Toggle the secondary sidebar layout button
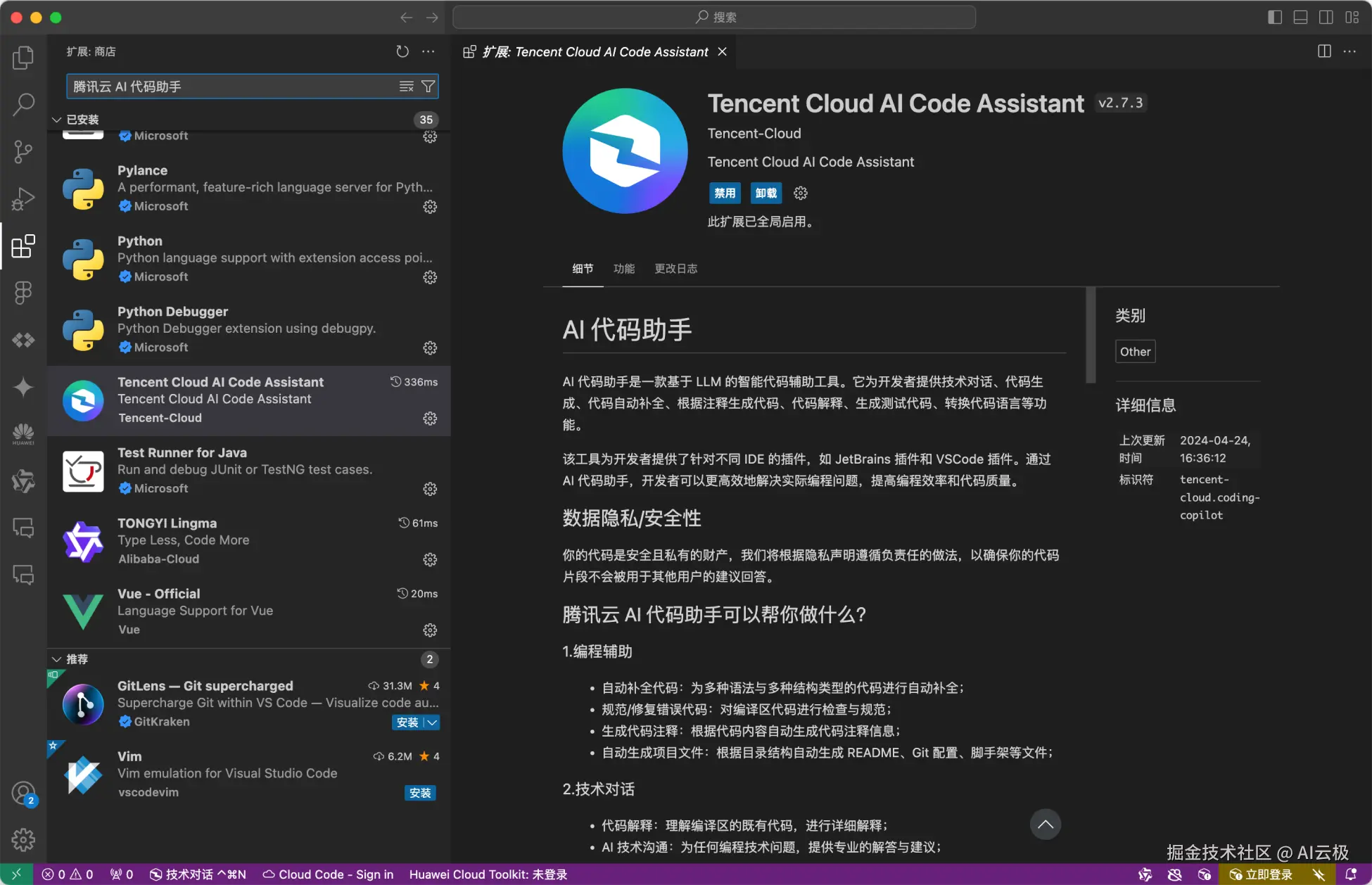 click(x=1326, y=17)
